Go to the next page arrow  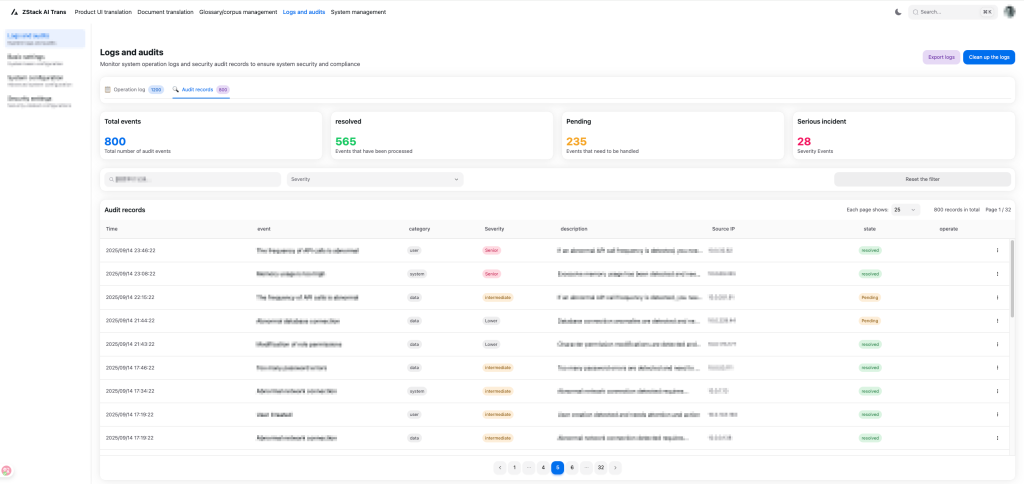(x=615, y=467)
